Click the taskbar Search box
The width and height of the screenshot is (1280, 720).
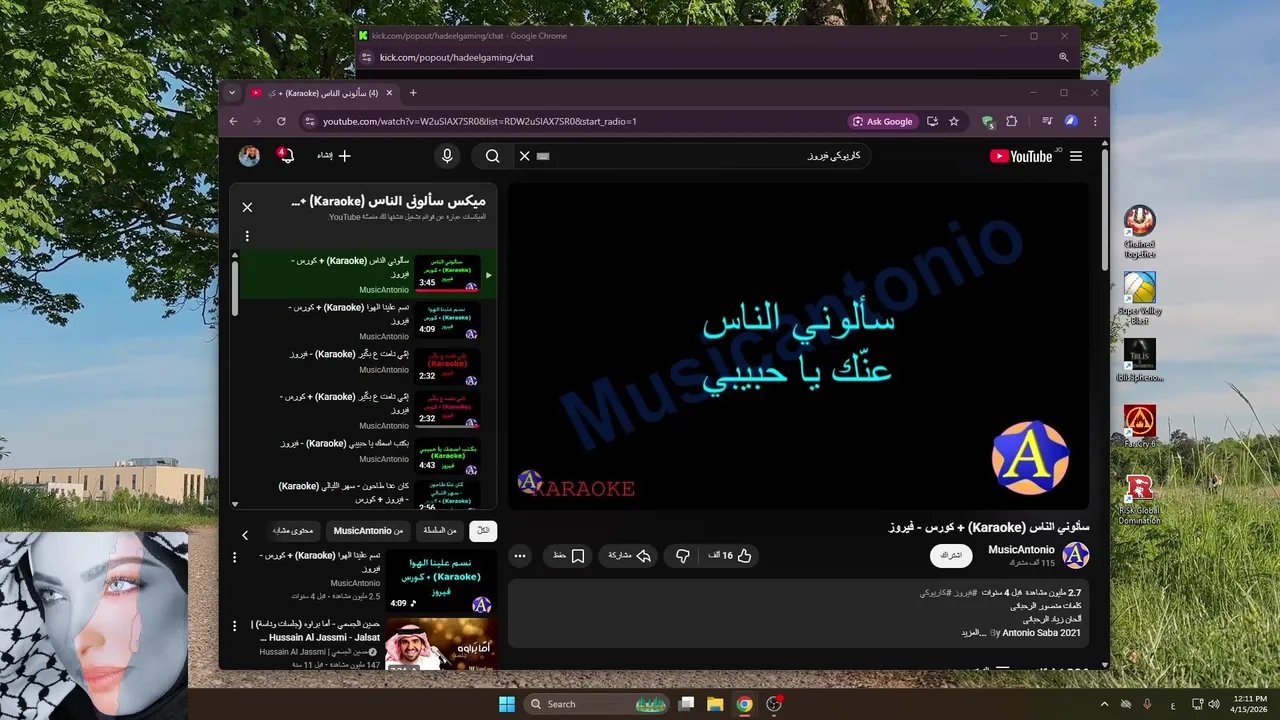(x=598, y=704)
